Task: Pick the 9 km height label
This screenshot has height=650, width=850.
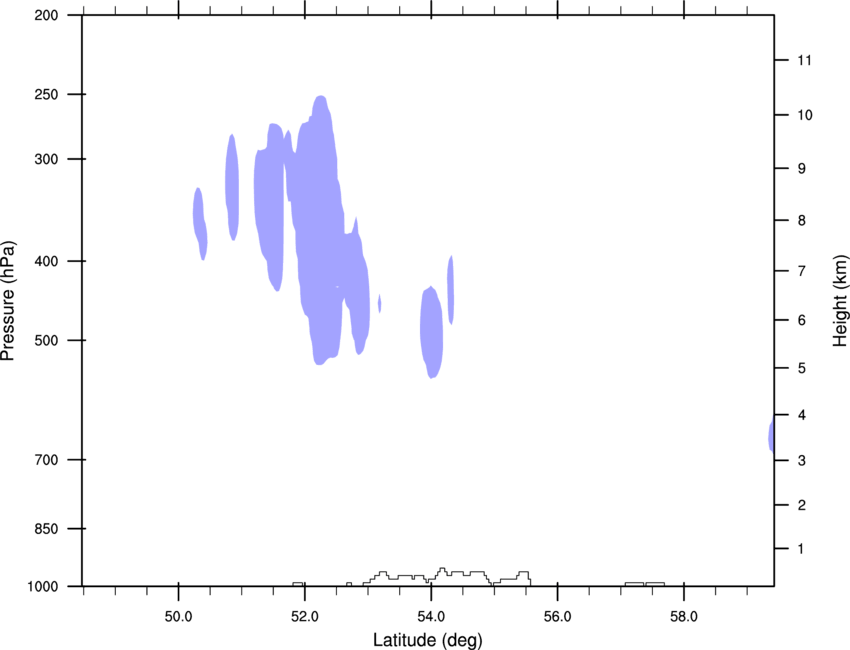Action: [x=802, y=169]
